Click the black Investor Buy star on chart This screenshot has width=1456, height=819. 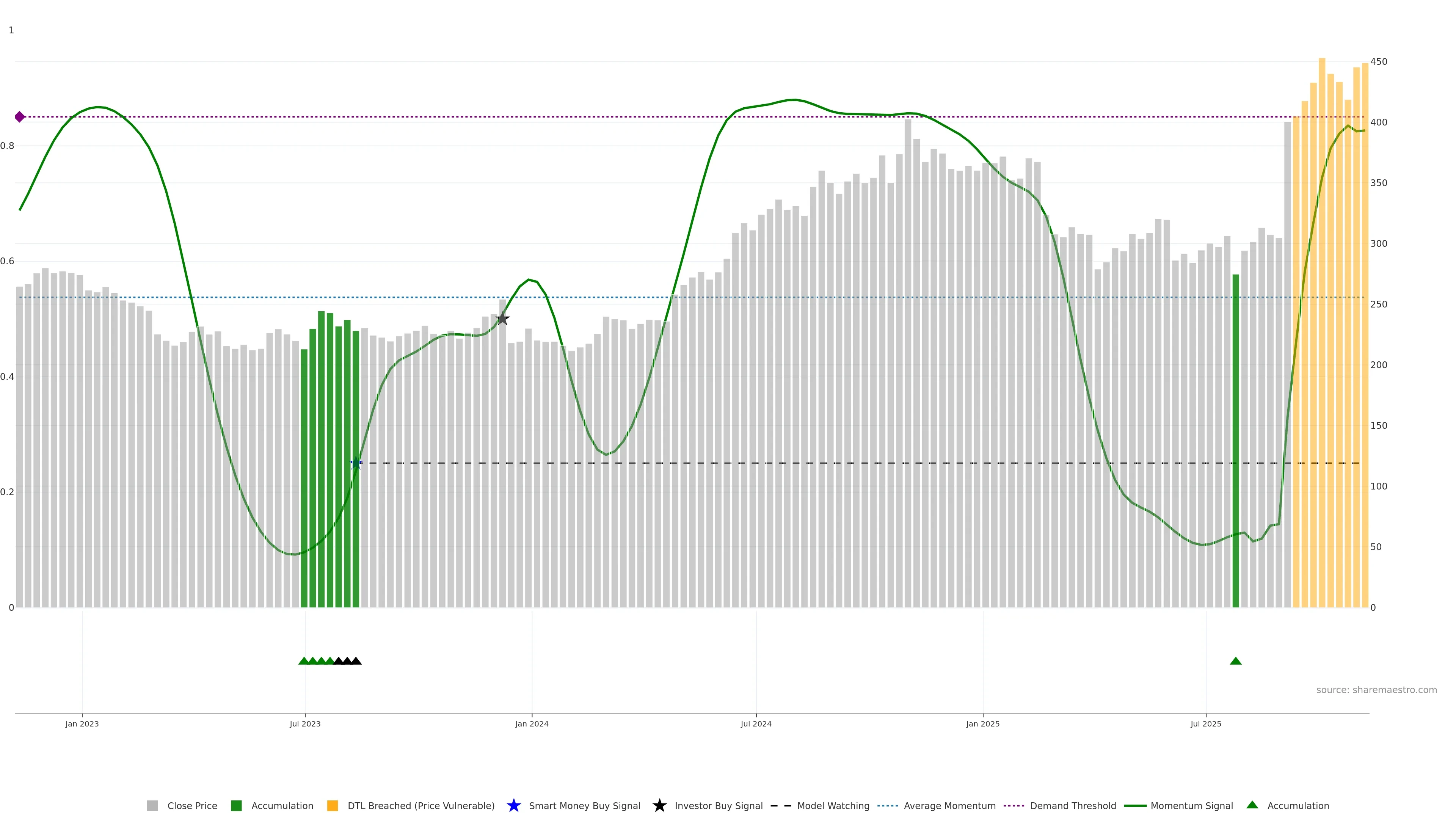[x=502, y=319]
